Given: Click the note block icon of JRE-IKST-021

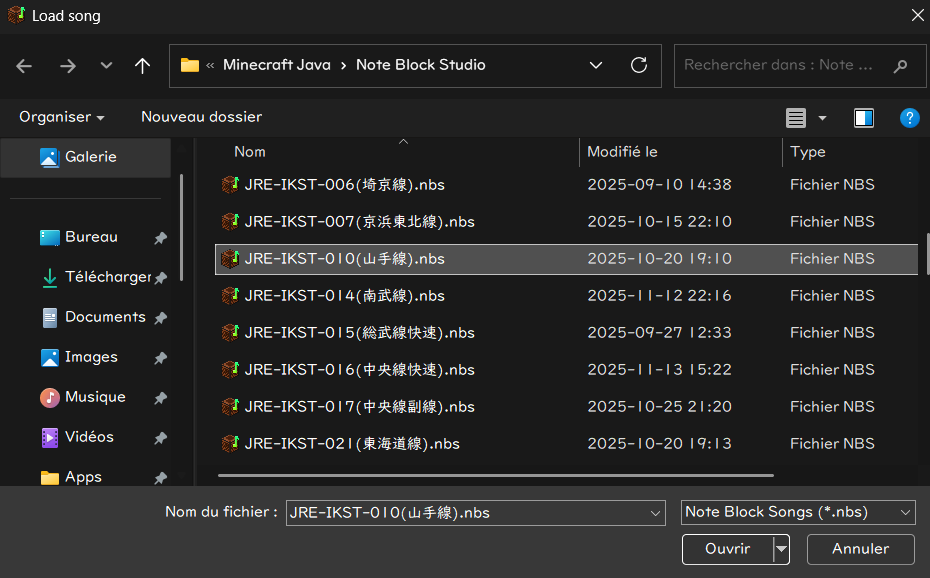Looking at the screenshot, I should 230,444.
